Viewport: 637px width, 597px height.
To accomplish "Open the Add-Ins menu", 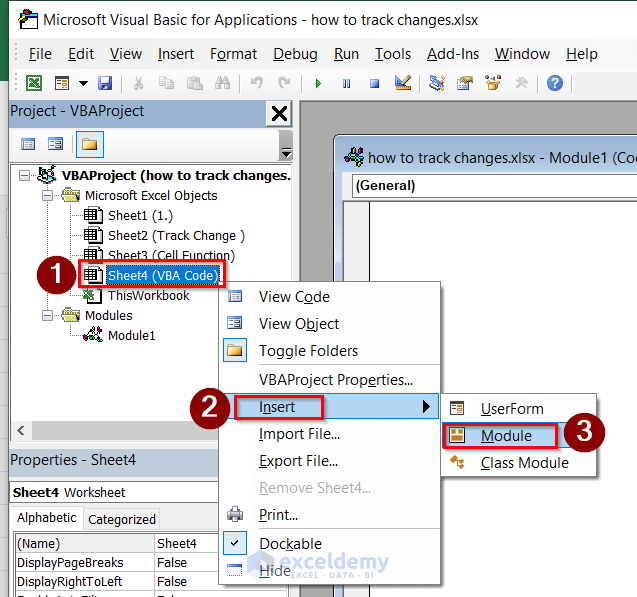I will click(453, 54).
